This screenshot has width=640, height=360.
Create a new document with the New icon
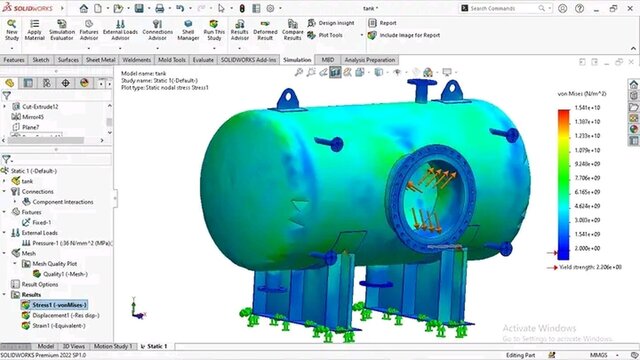point(98,8)
